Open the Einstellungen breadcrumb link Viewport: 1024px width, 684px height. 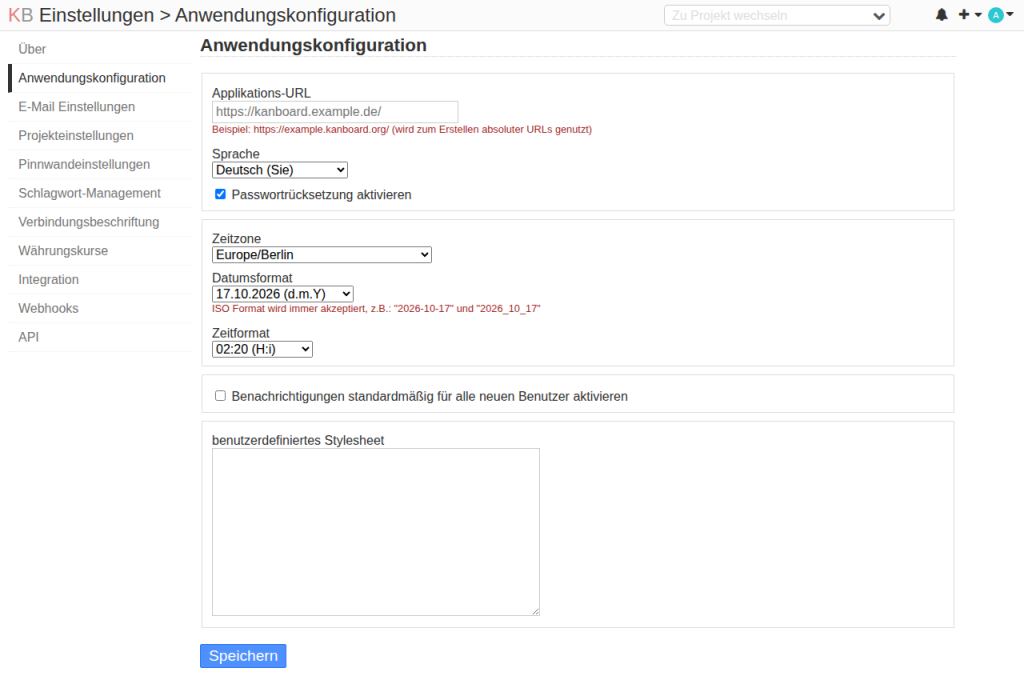coord(96,15)
